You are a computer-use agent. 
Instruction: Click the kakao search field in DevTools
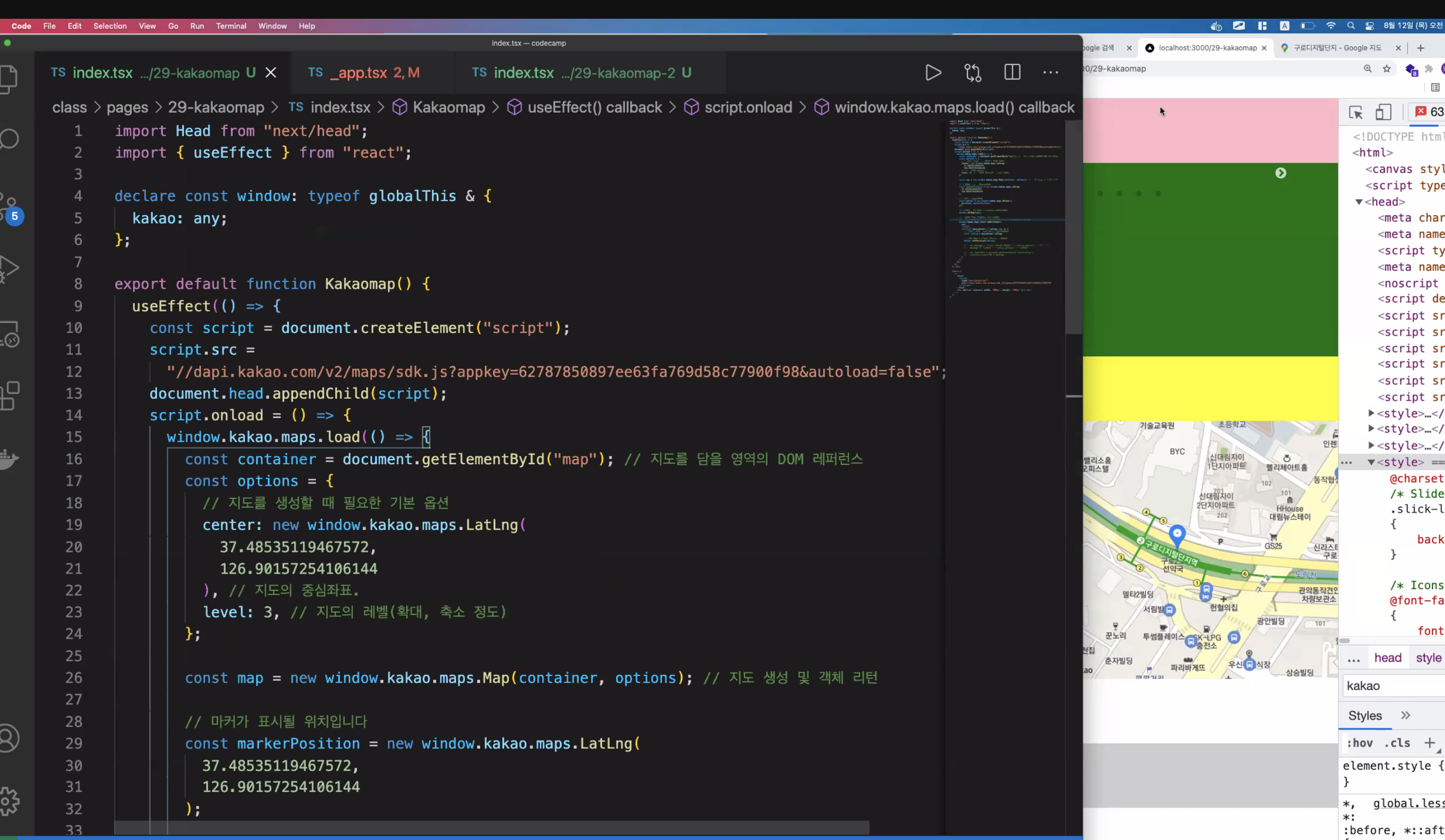pyautogui.click(x=1393, y=686)
